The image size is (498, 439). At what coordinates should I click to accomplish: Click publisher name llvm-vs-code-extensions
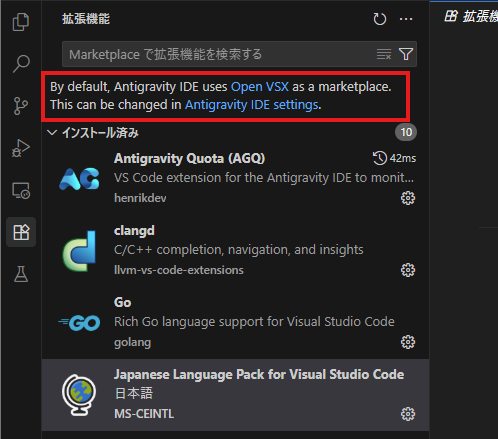pyautogui.click(x=179, y=270)
